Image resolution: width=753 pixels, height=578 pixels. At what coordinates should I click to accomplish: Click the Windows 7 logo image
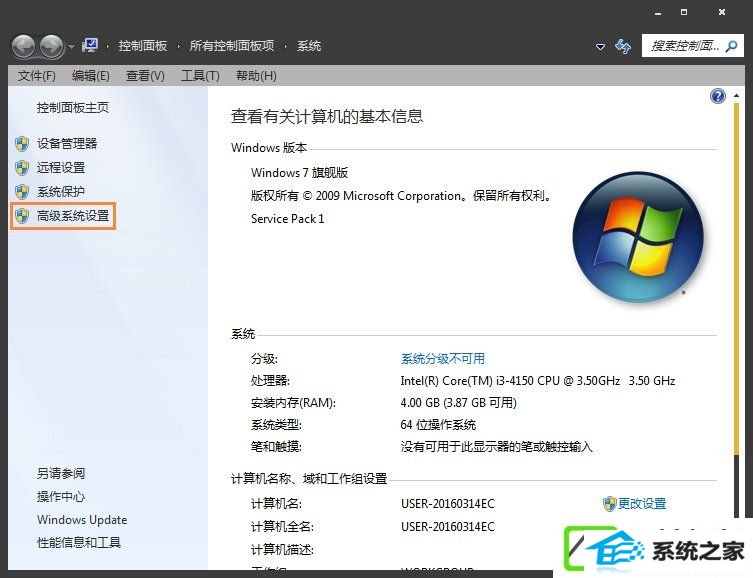(638, 237)
